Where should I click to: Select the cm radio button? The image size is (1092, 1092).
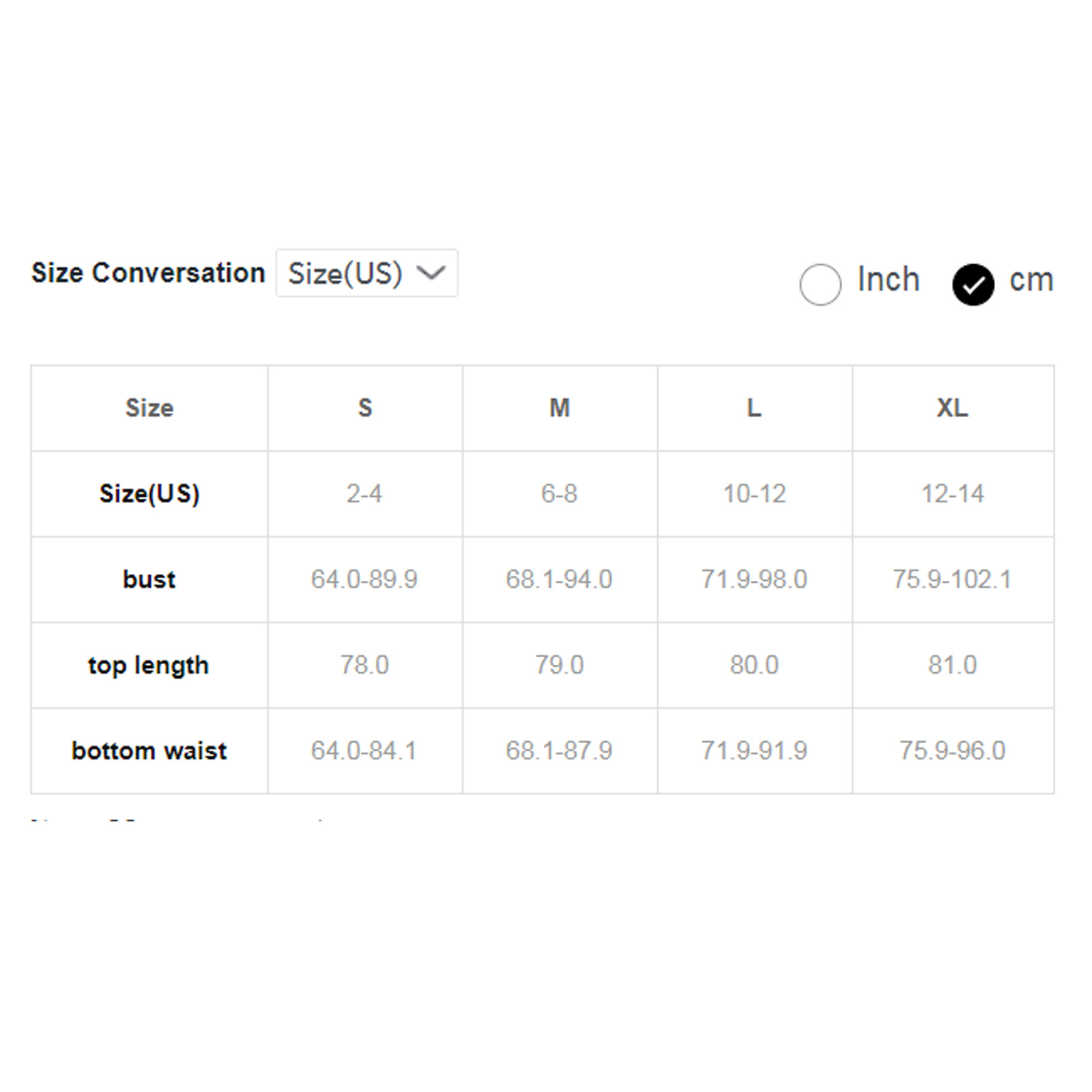(x=973, y=284)
